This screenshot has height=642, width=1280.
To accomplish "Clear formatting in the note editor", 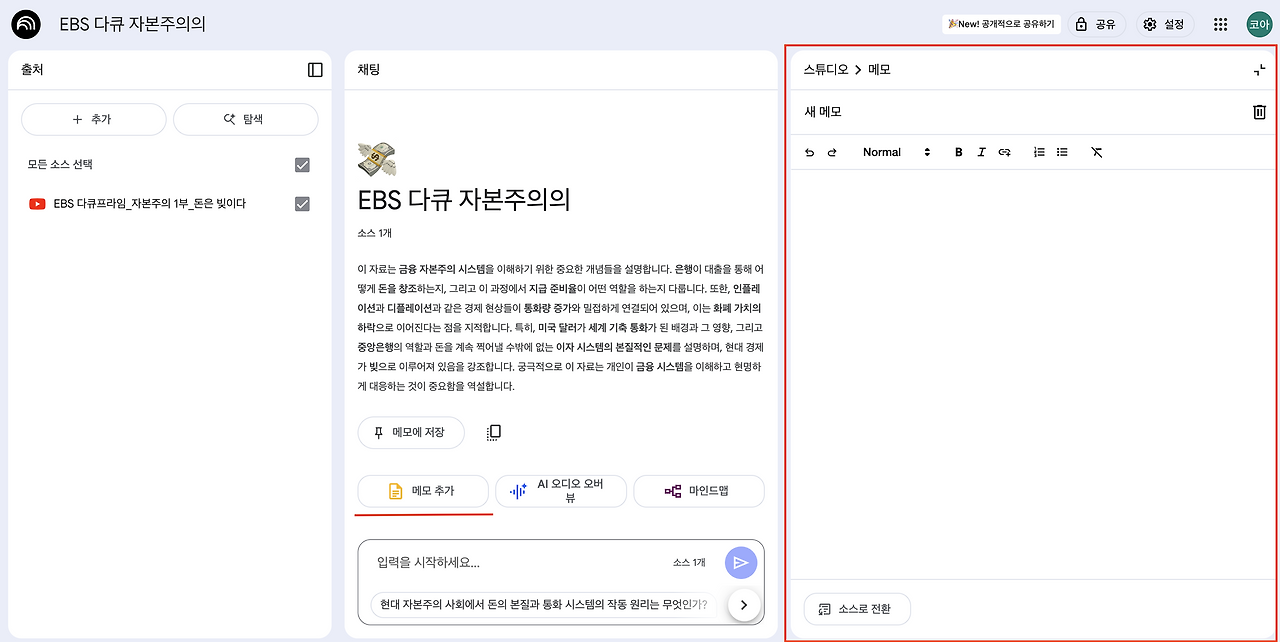I will (1096, 152).
